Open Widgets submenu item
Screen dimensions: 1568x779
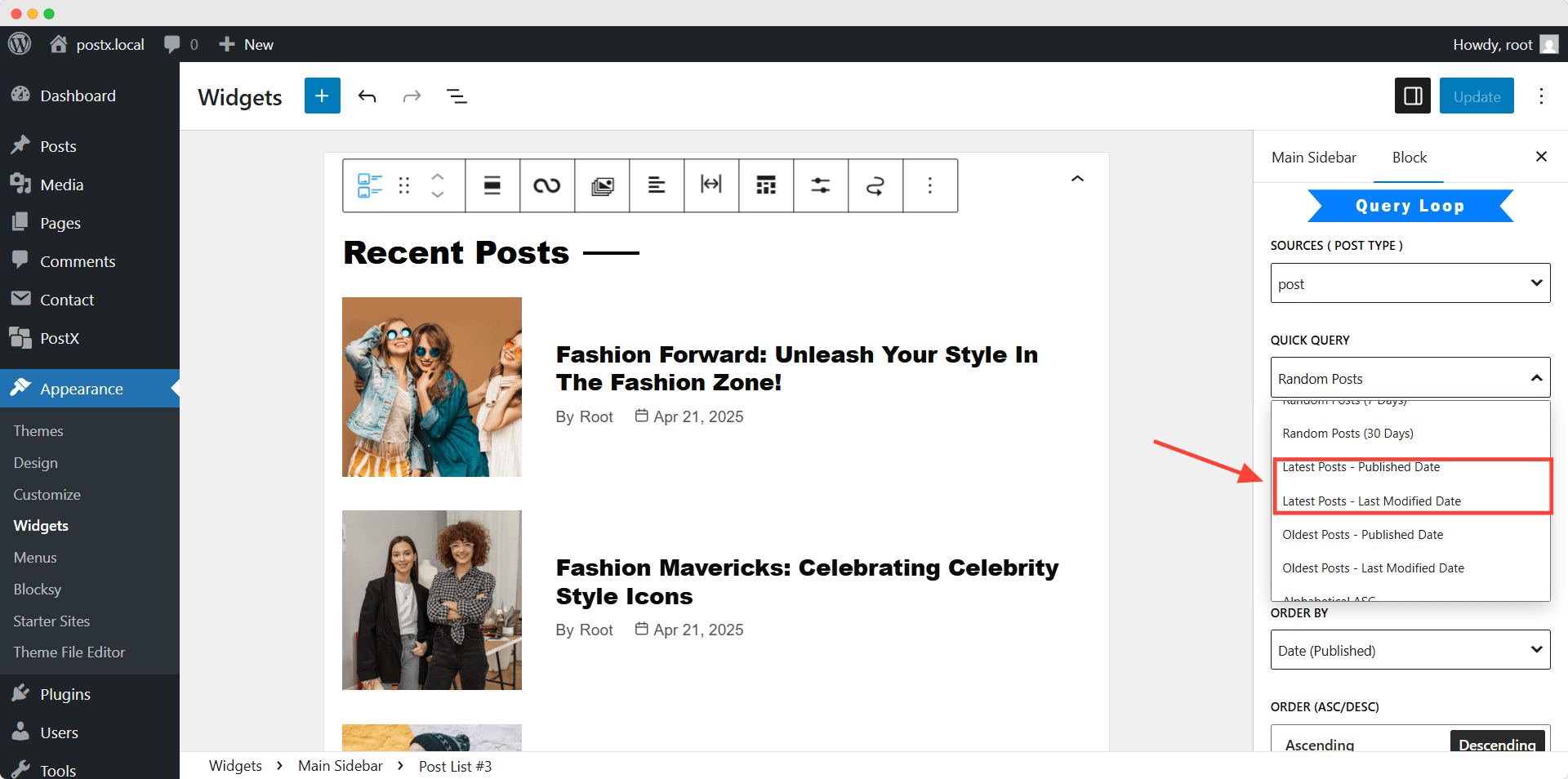coord(41,526)
